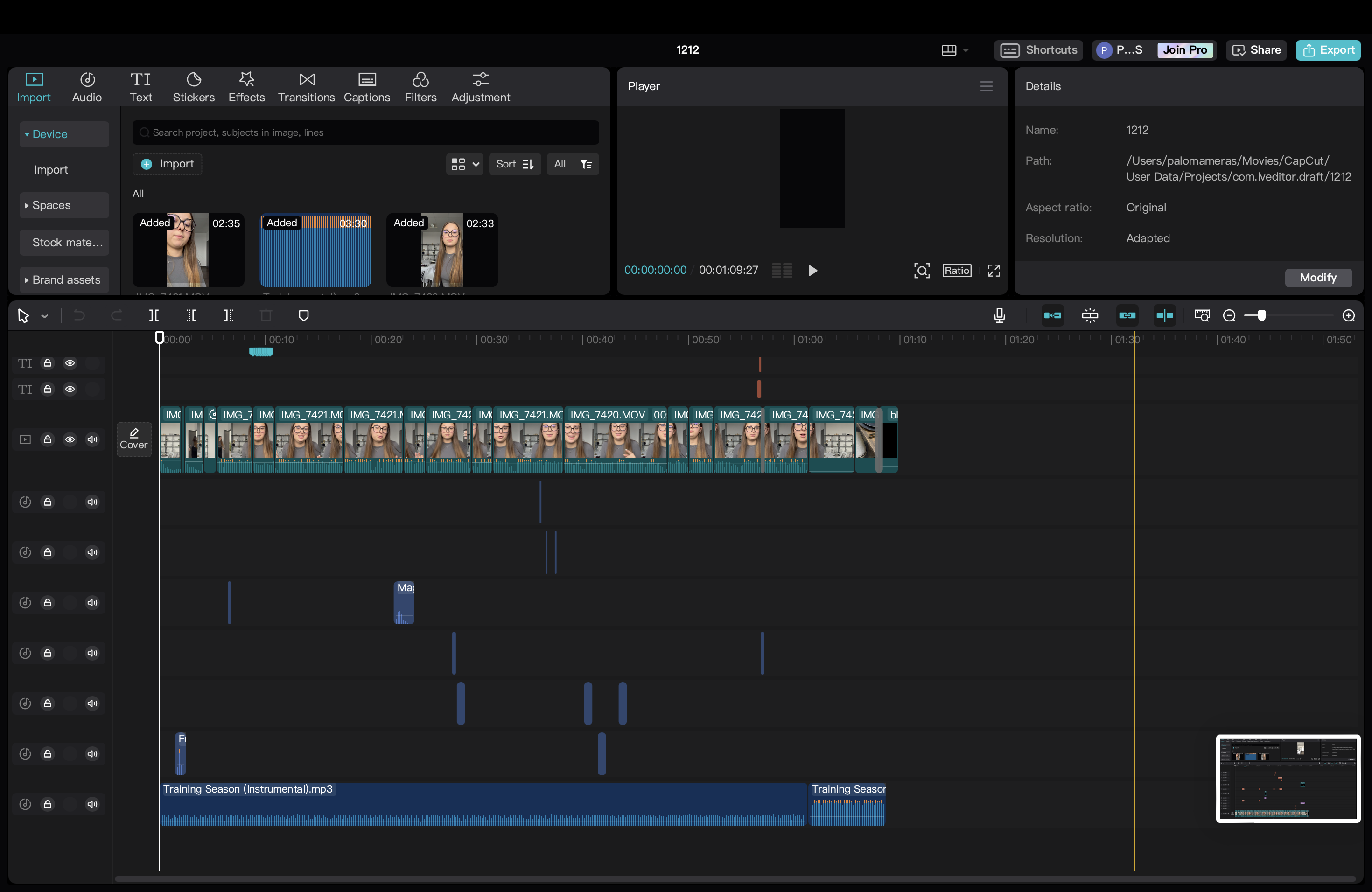Click the add marker shield icon
The height and width of the screenshot is (892, 1372).
[304, 315]
